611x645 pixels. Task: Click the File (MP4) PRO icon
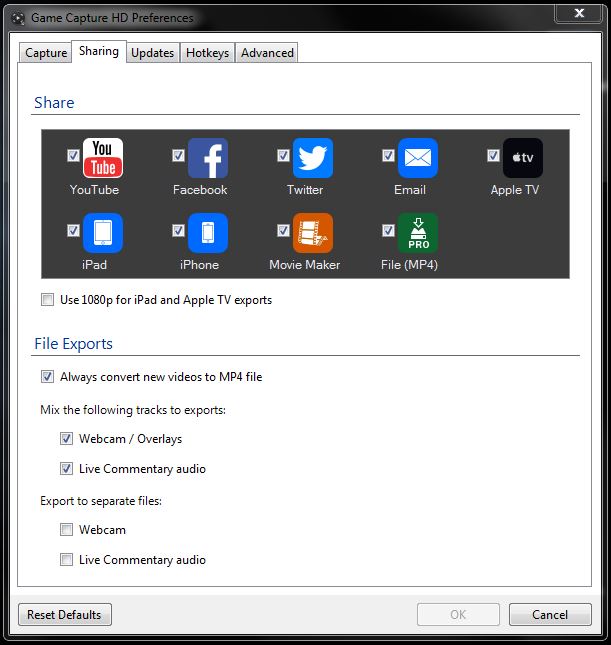coord(417,233)
